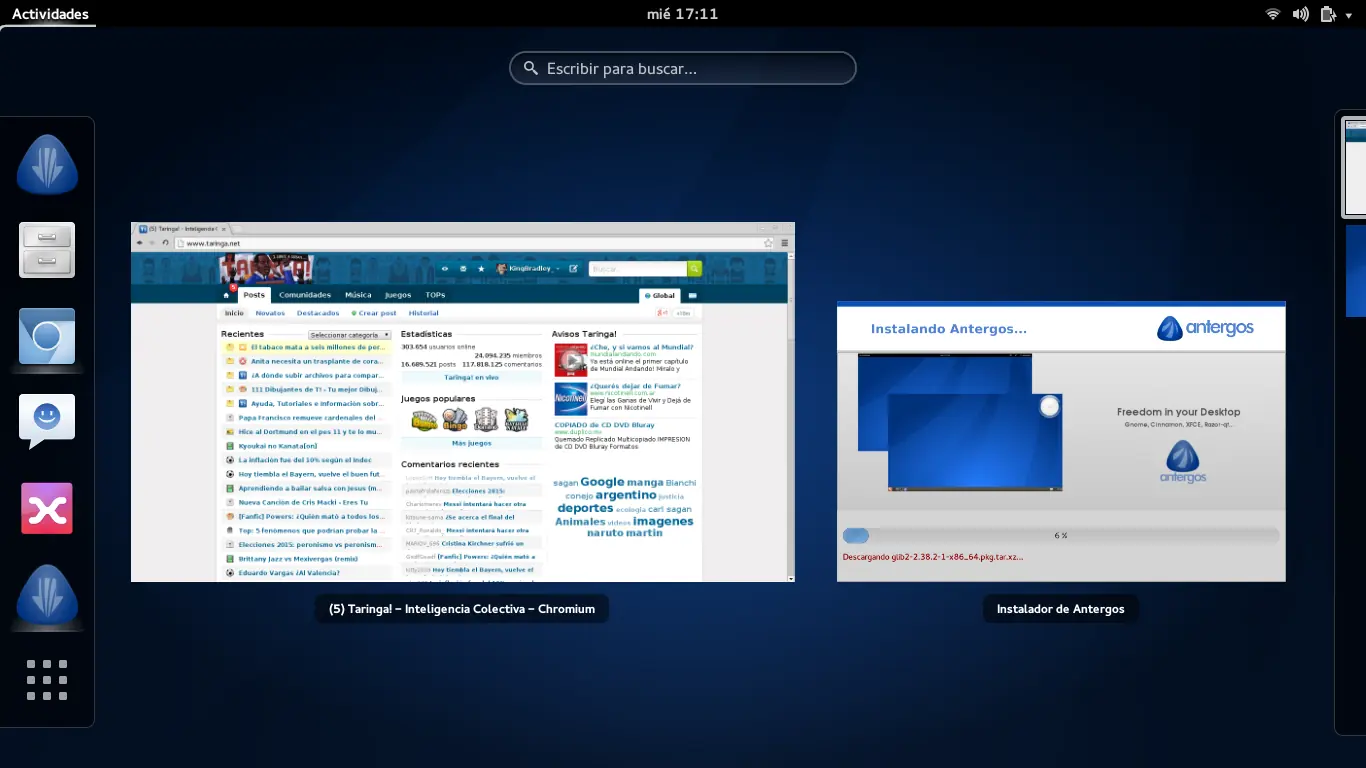This screenshot has width=1366, height=768.
Task: Open the Bingo game icon
Action: [x=455, y=420]
